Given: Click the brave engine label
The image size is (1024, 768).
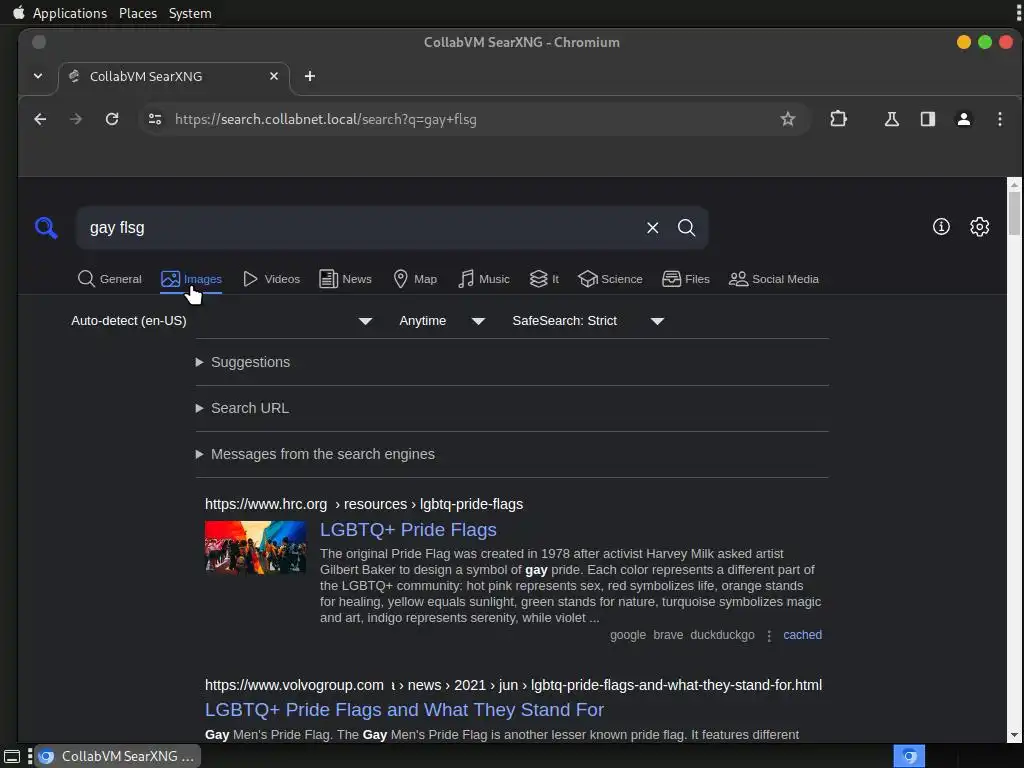Looking at the screenshot, I should point(668,635).
